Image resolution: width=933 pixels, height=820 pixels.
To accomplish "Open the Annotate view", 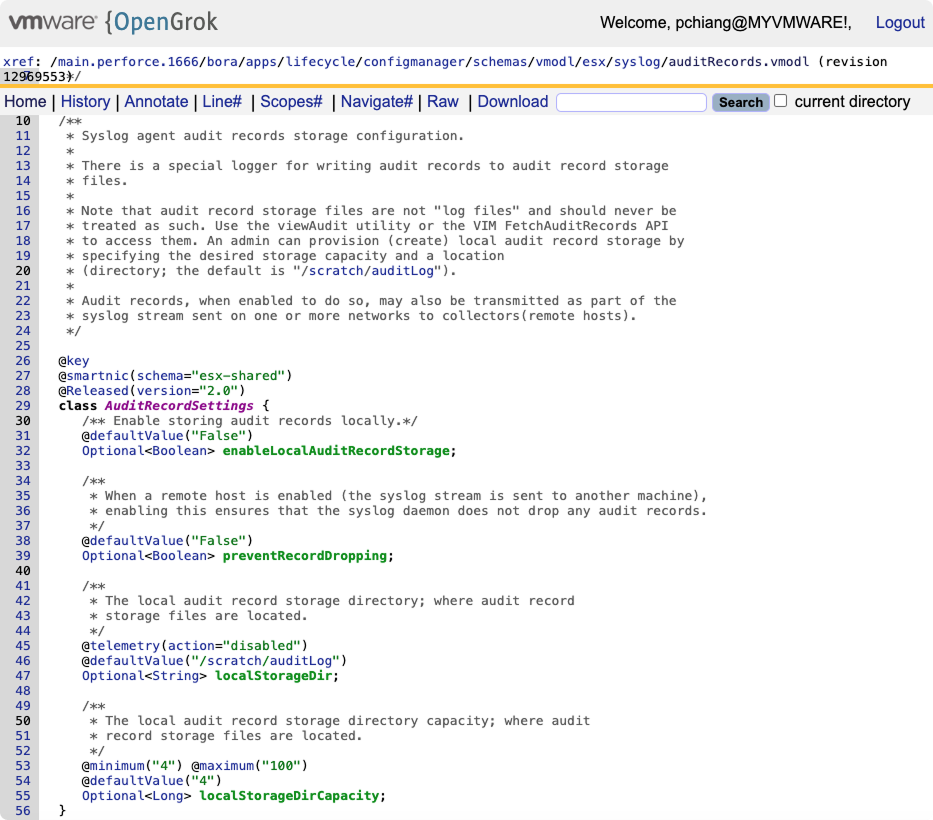I will pos(158,101).
